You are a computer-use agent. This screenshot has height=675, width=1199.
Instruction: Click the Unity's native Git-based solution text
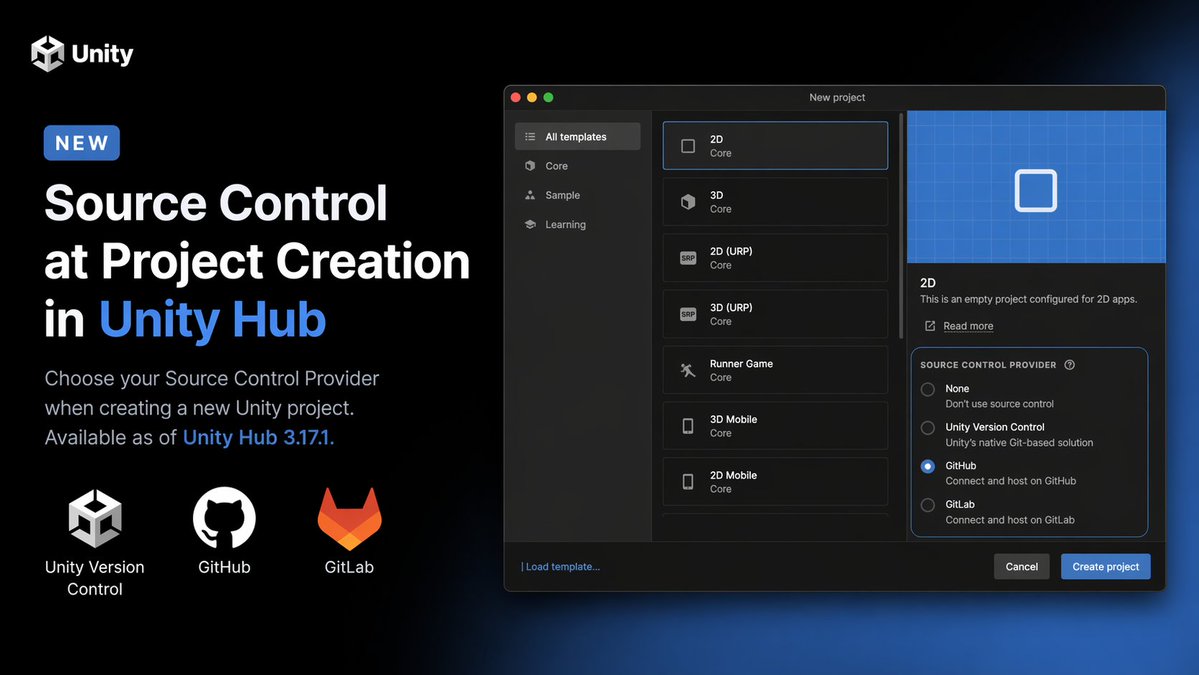coord(1019,443)
